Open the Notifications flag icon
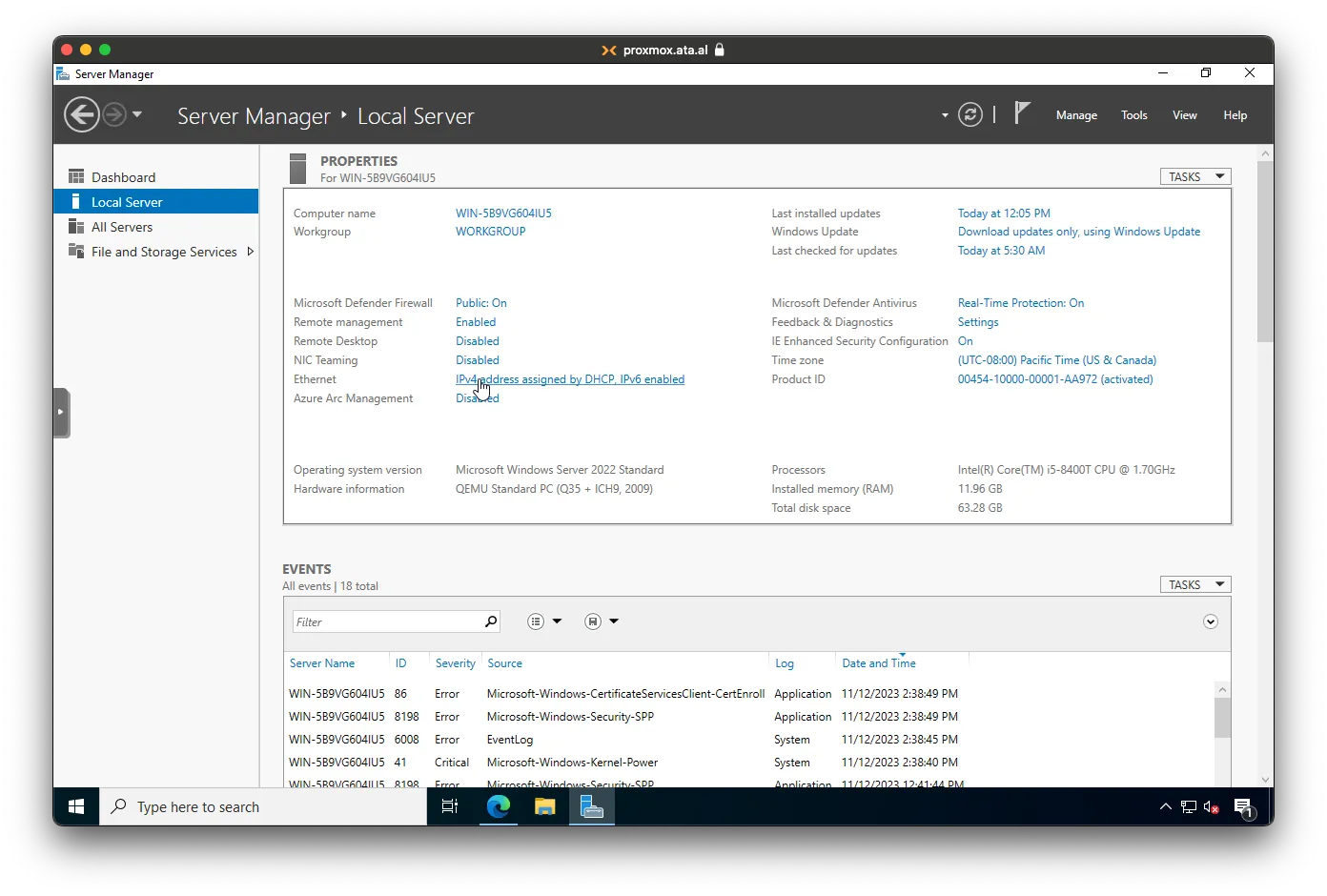Screen dimensions: 1327x896 pos(1022,113)
